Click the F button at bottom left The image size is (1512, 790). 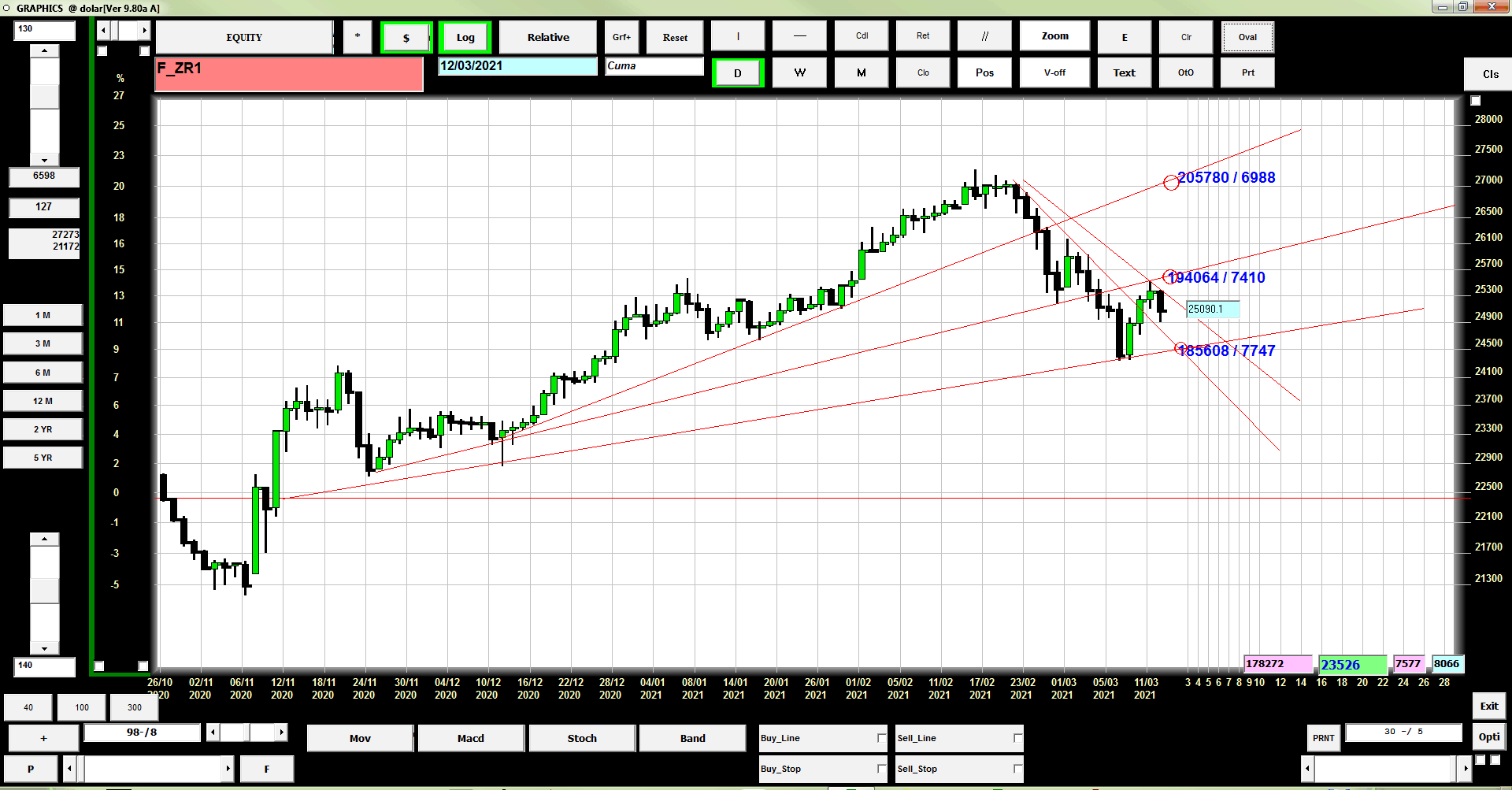267,769
